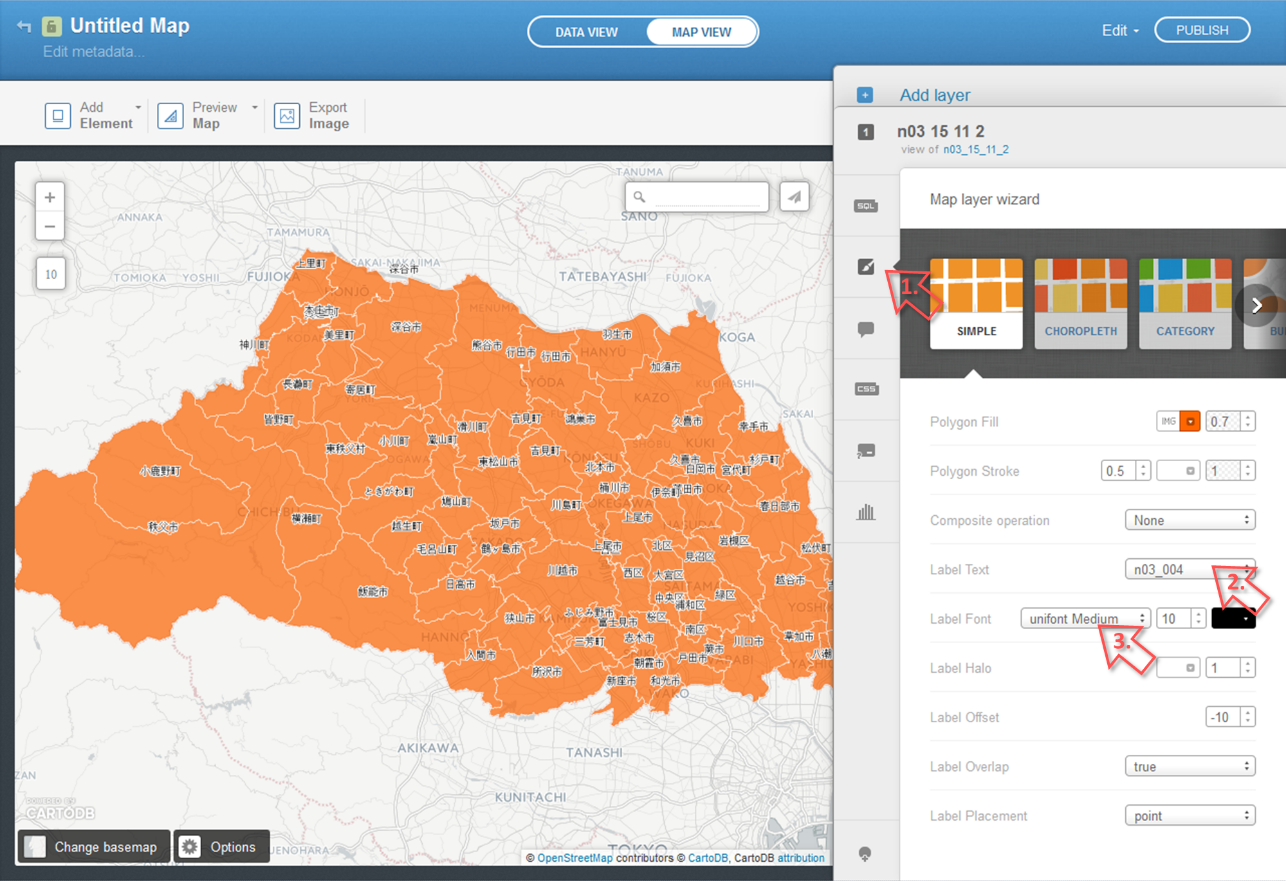Click the geolocate arrow icon
Screen dimensions: 1286x881
(794, 197)
